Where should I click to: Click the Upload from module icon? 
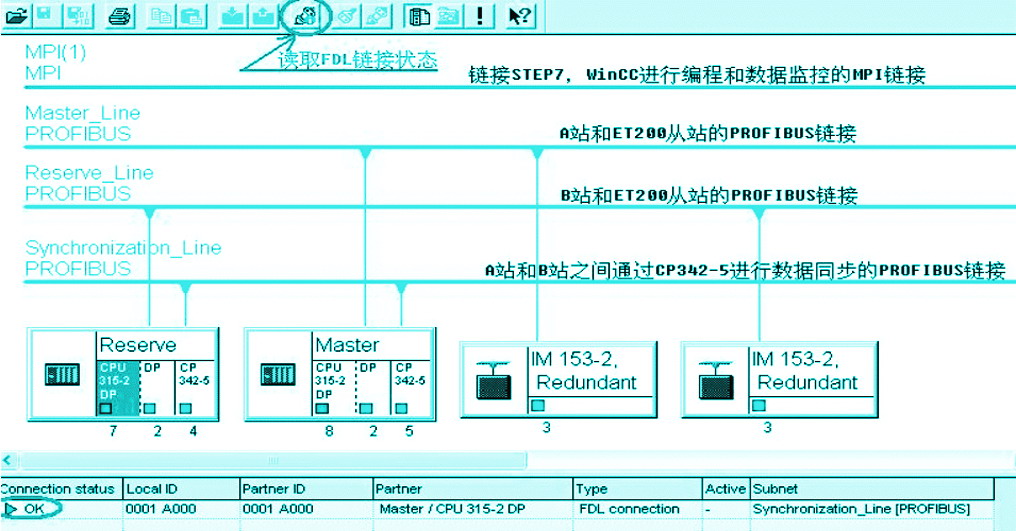tap(263, 16)
